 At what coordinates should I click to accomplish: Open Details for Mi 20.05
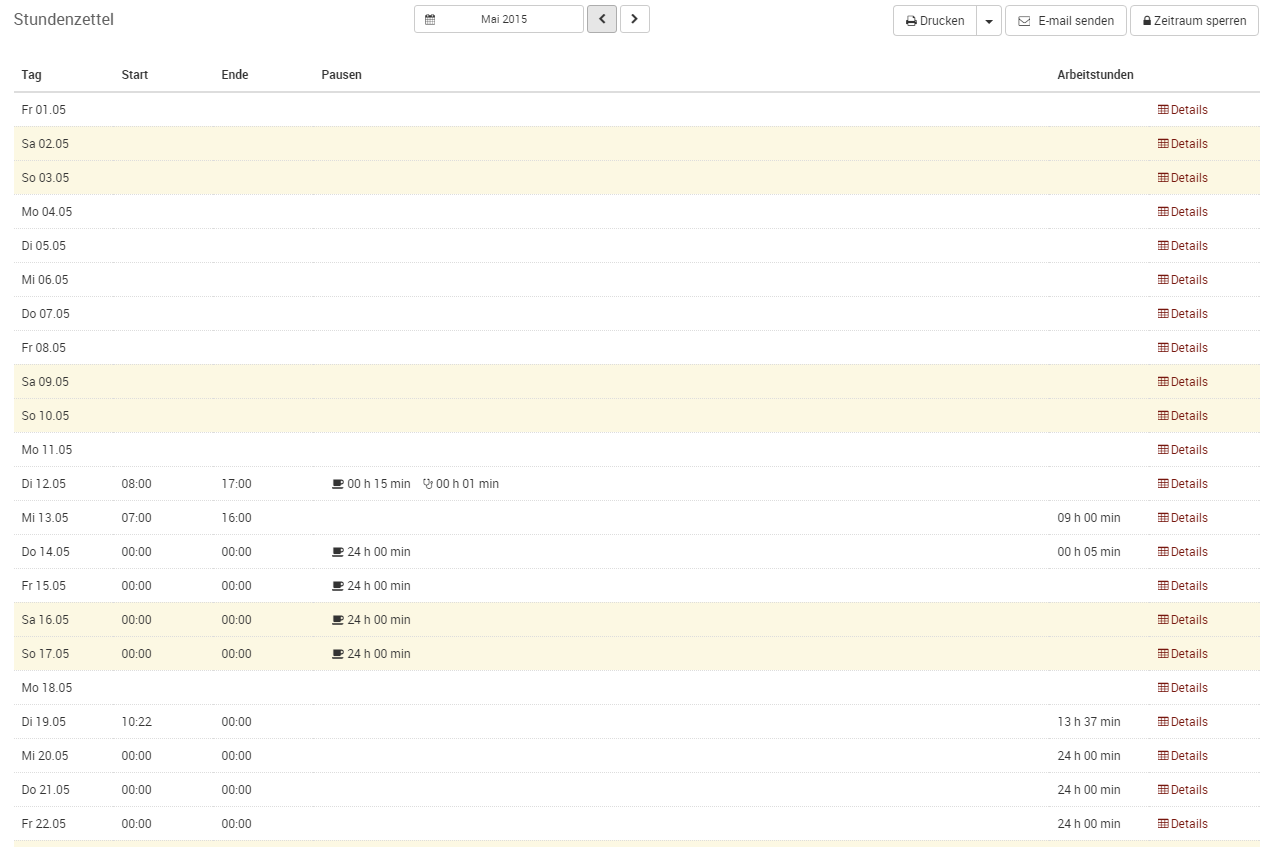(x=1183, y=756)
